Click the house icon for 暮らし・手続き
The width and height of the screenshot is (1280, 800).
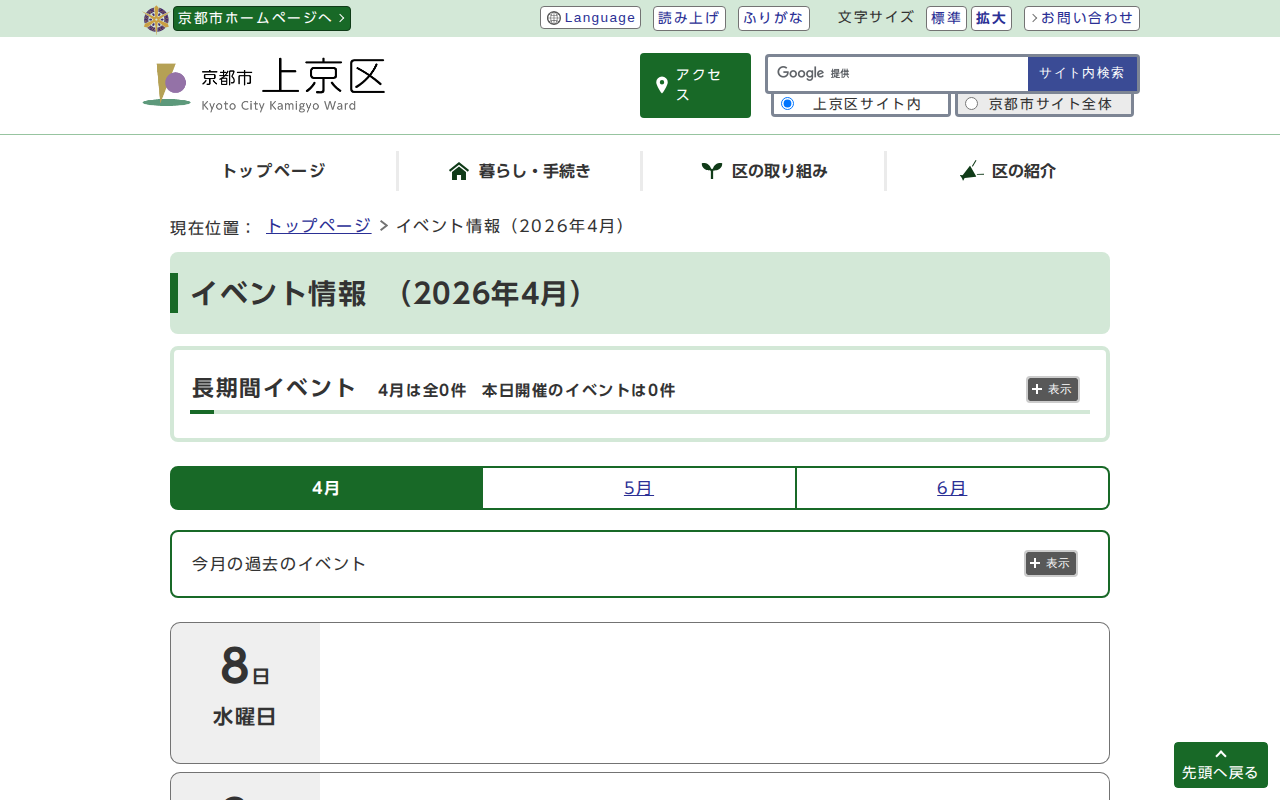click(459, 171)
